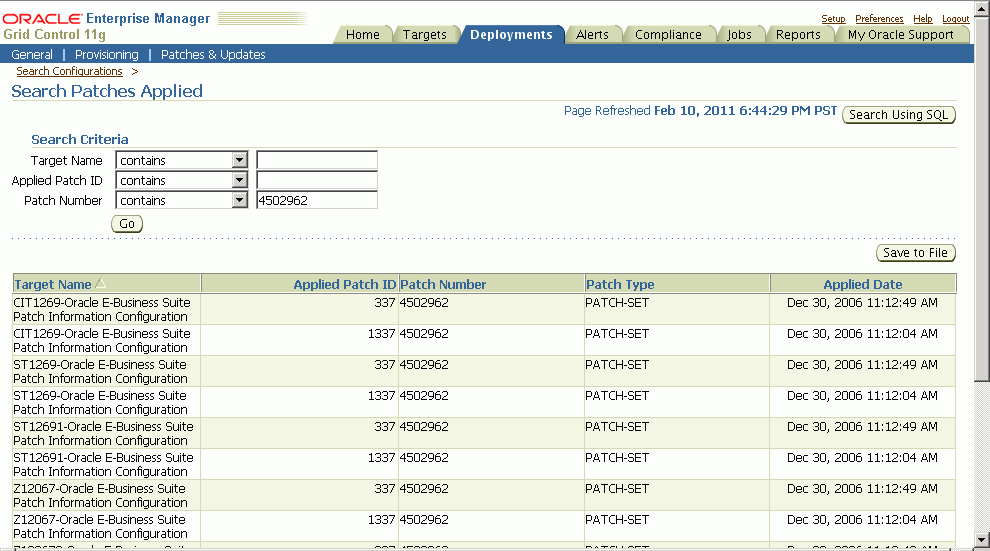Click the Target Name text input field
This screenshot has width=990, height=551.
tap(317, 160)
